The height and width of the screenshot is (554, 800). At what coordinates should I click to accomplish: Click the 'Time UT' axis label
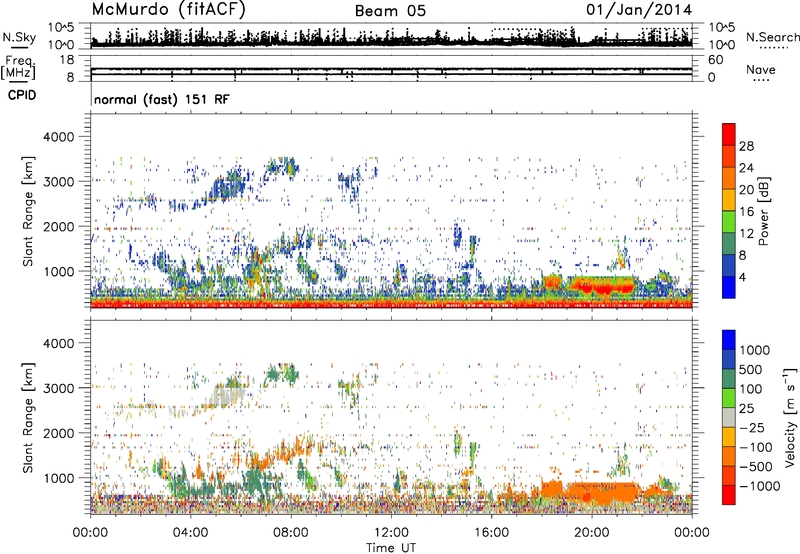pos(391,548)
